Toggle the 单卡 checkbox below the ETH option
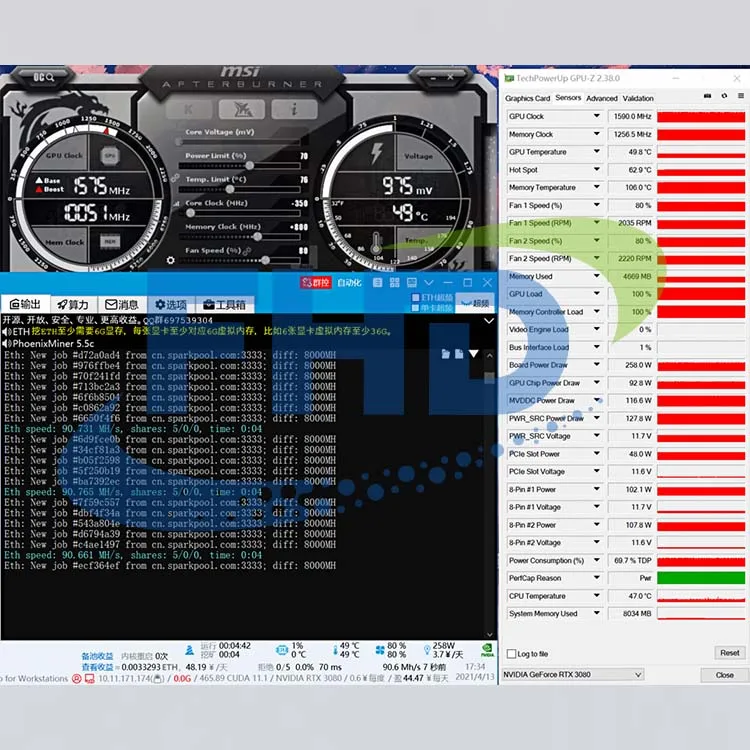This screenshot has width=750, height=750. click(415, 308)
